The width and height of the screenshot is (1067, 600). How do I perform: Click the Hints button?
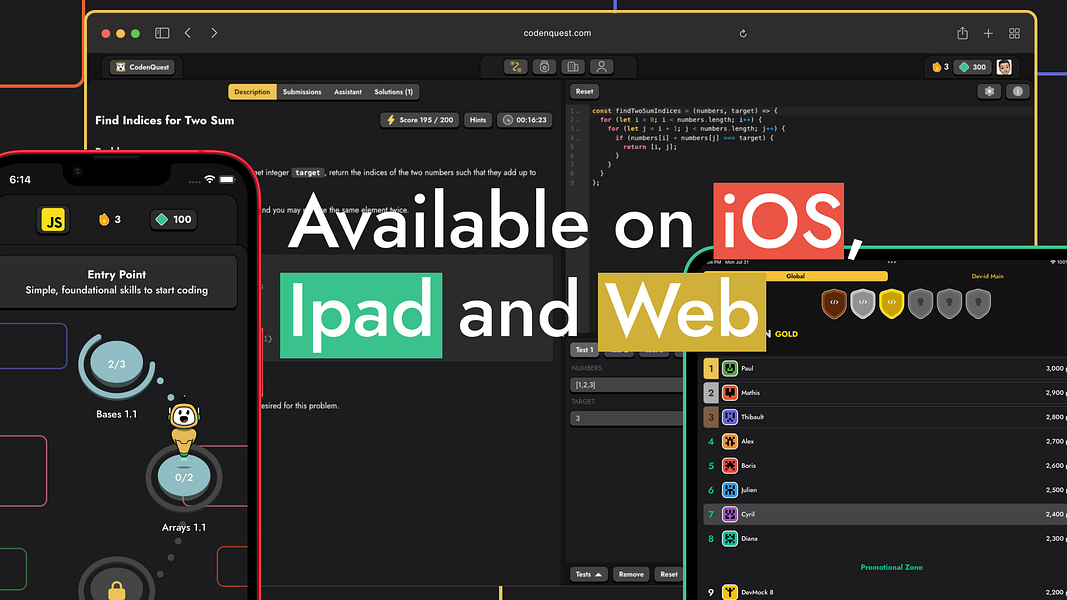click(x=478, y=120)
